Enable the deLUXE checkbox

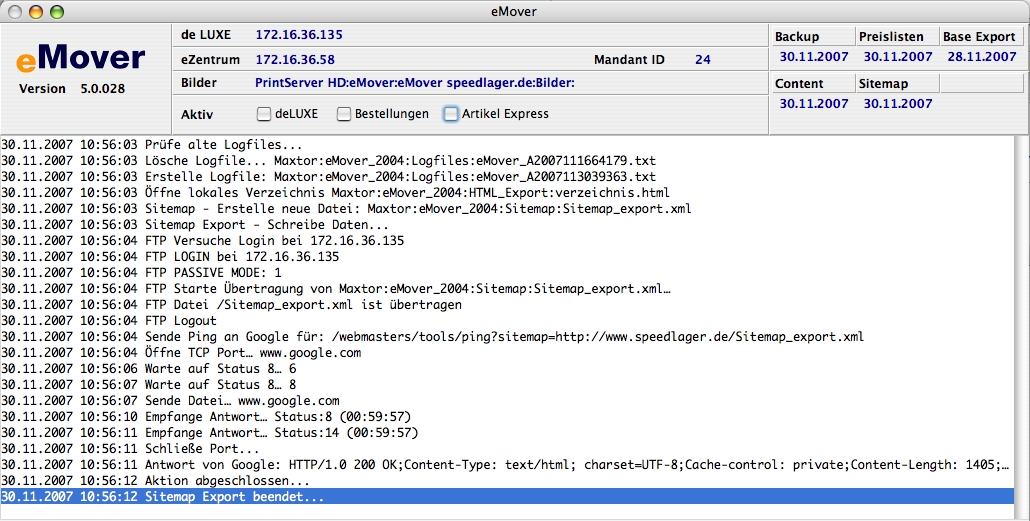pos(264,114)
